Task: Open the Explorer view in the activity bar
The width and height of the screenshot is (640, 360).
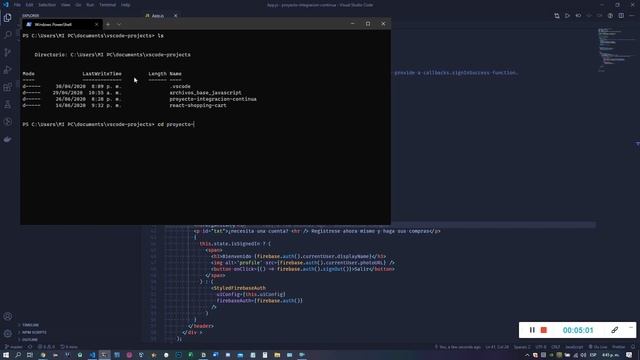Action: (7, 18)
